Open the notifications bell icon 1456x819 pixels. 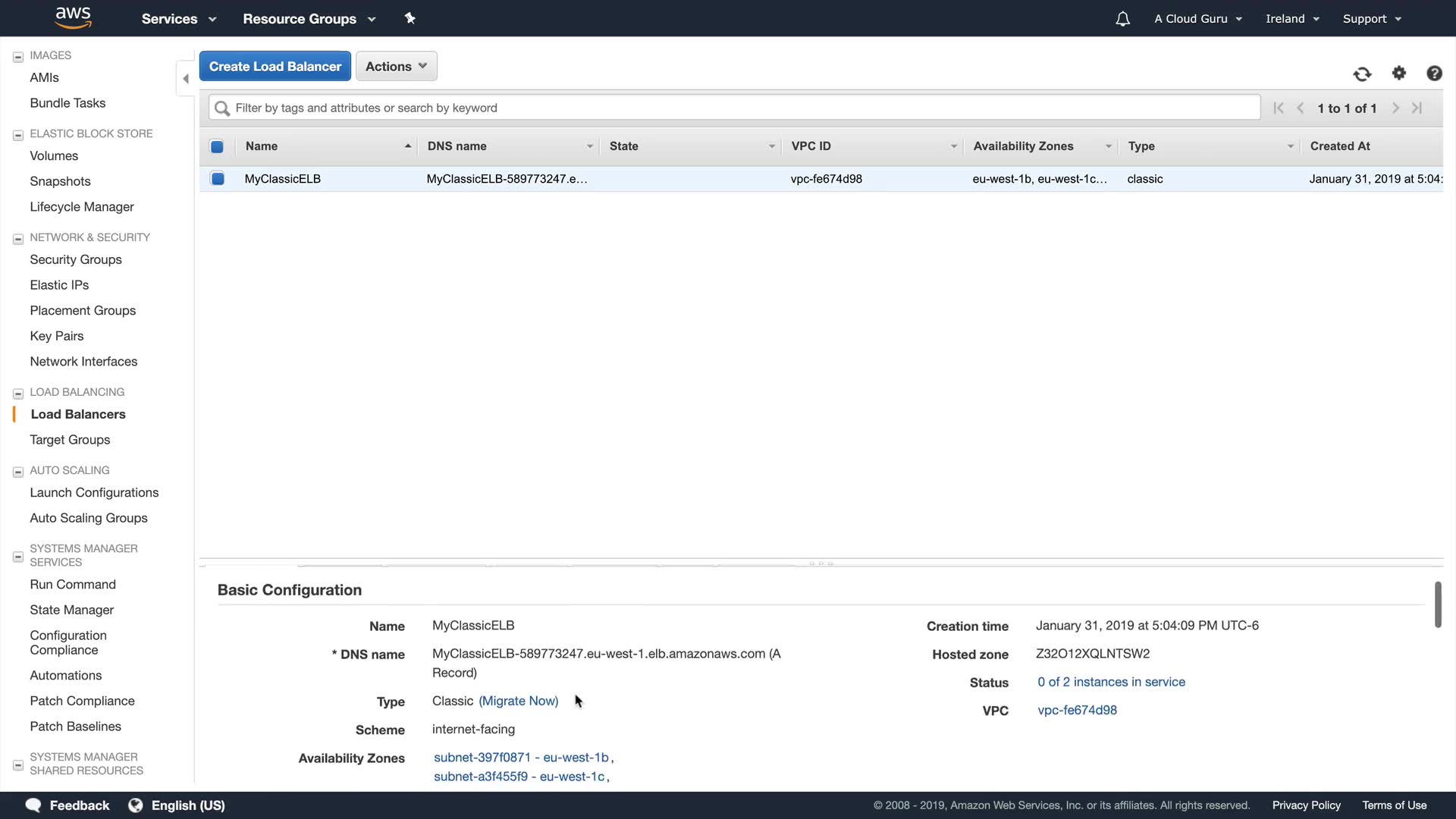(1122, 19)
